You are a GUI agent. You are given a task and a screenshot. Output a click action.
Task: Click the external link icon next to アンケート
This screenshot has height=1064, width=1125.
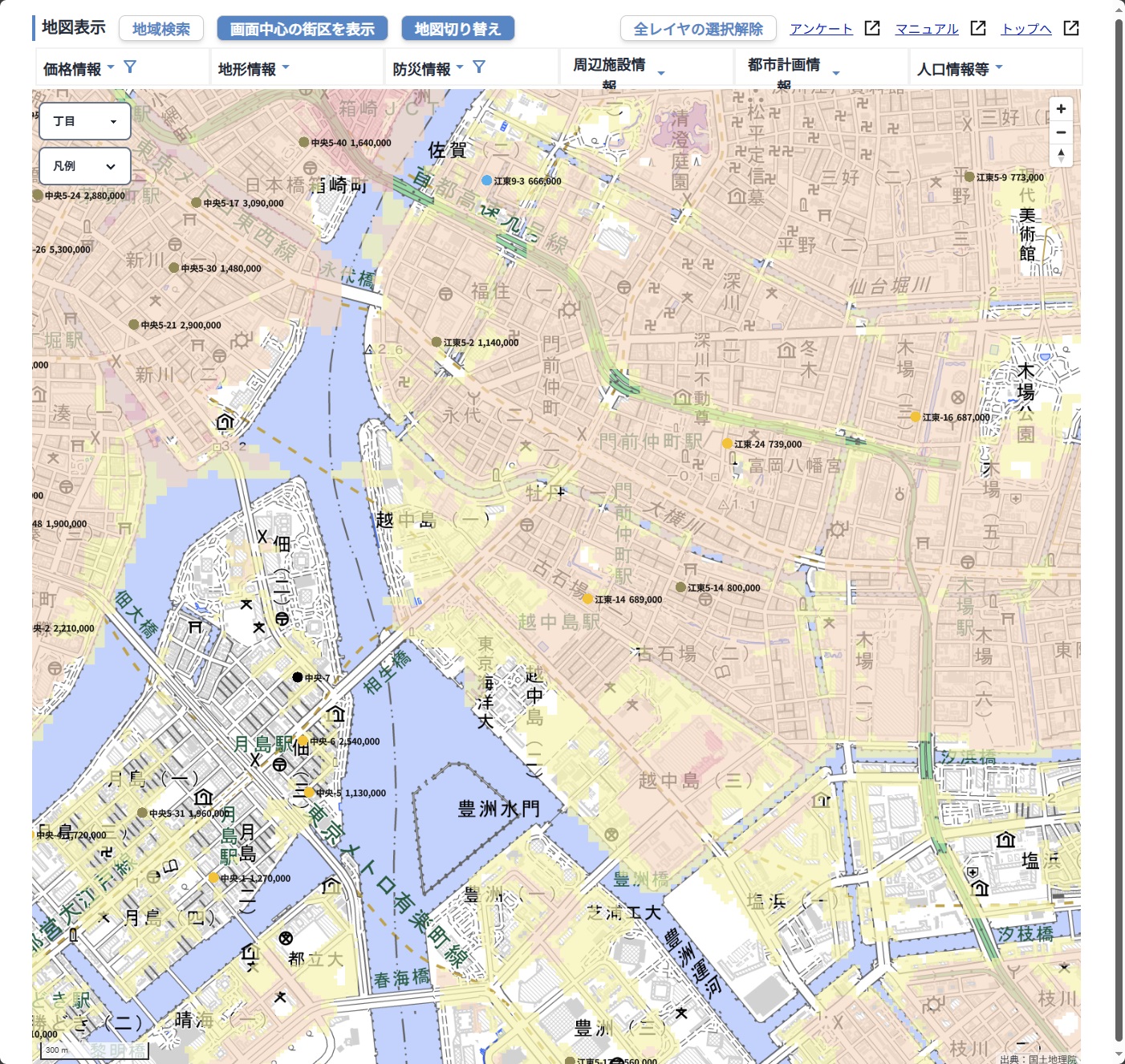point(871,27)
